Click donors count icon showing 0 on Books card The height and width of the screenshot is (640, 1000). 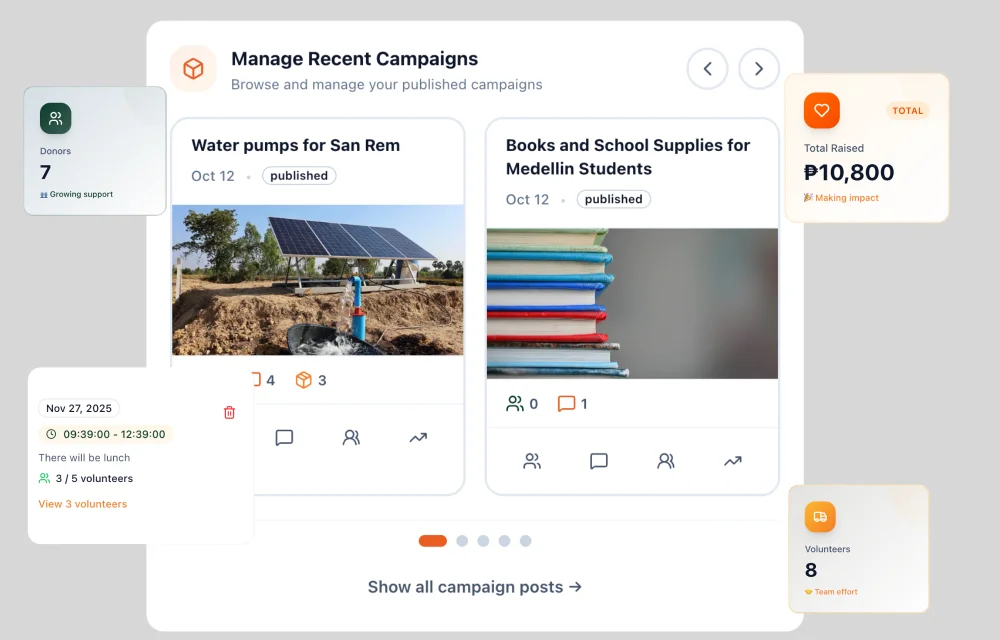515,404
